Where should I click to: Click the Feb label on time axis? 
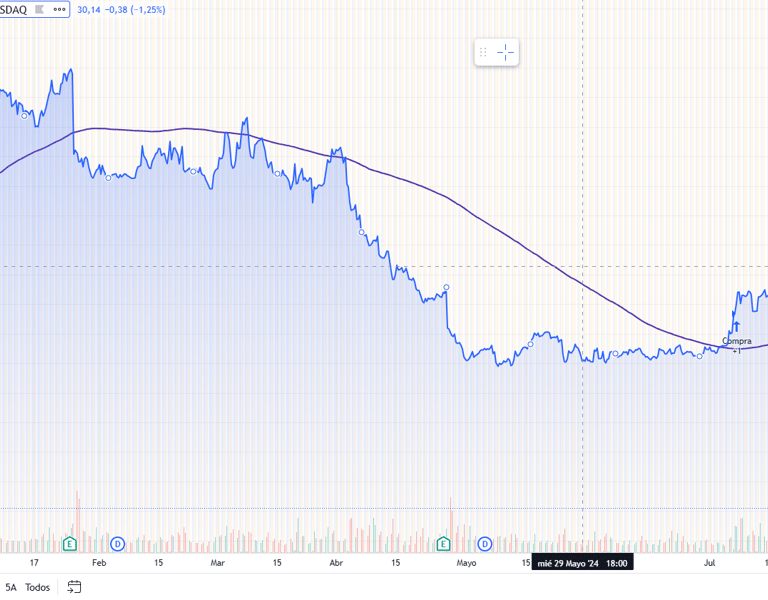click(x=99, y=563)
